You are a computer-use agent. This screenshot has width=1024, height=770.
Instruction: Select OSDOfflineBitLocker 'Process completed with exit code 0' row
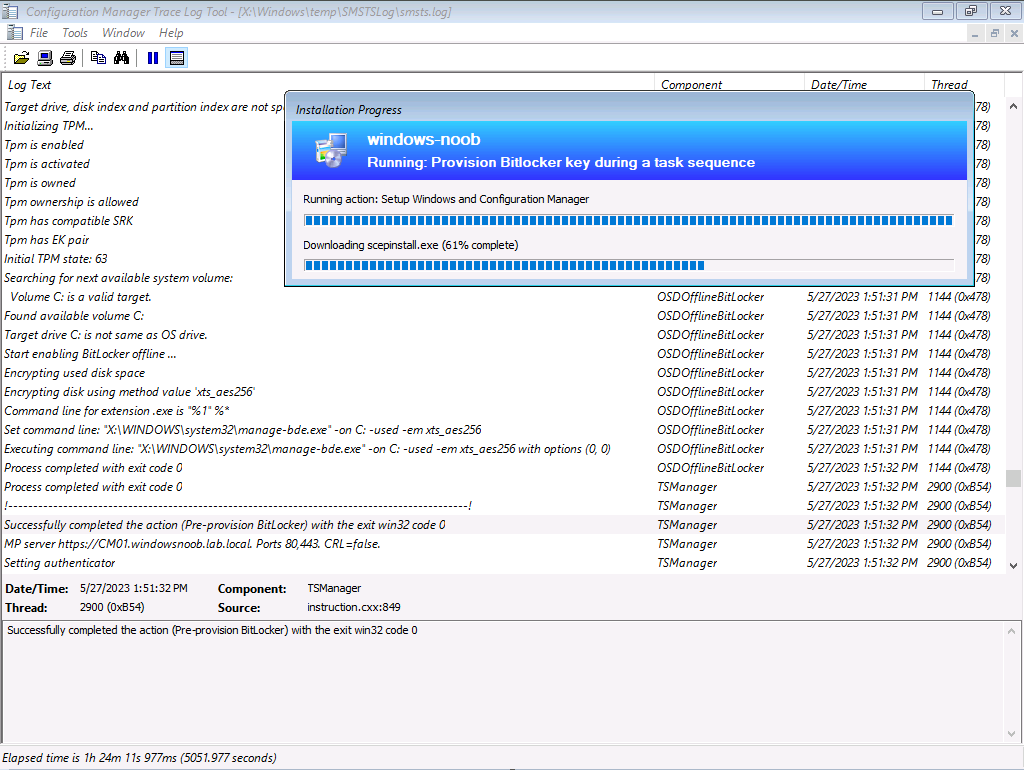click(x=503, y=468)
